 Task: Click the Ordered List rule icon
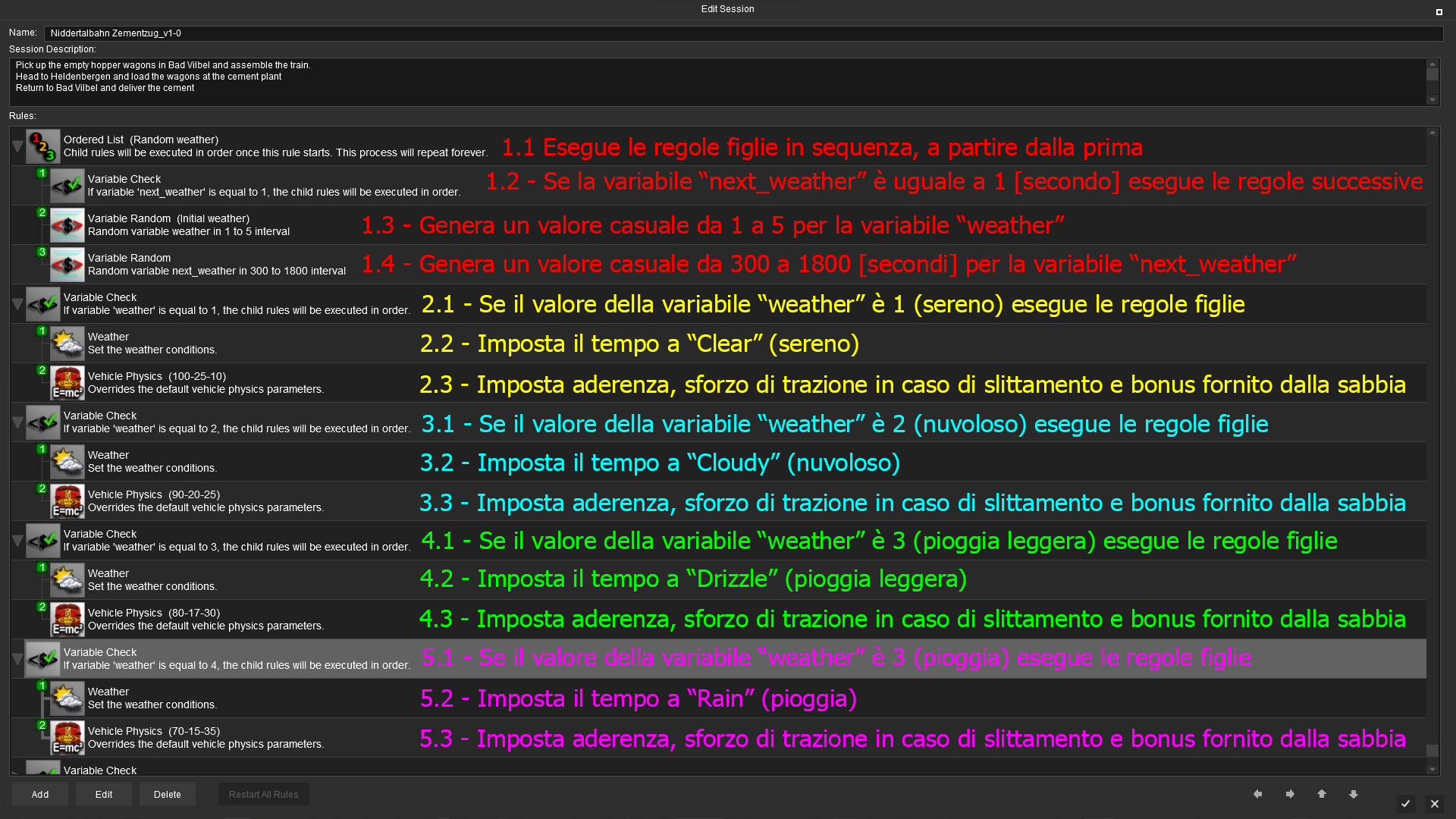(x=42, y=146)
